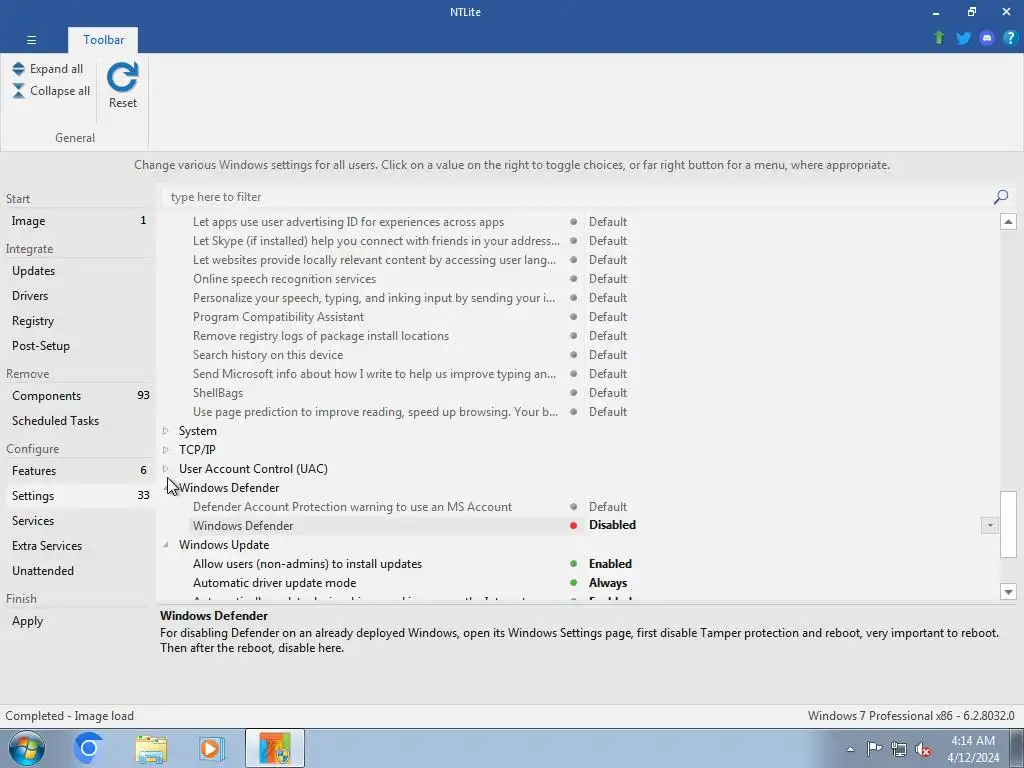1024x768 pixels.
Task: Click the green update arrow icon
Action: [939, 38]
